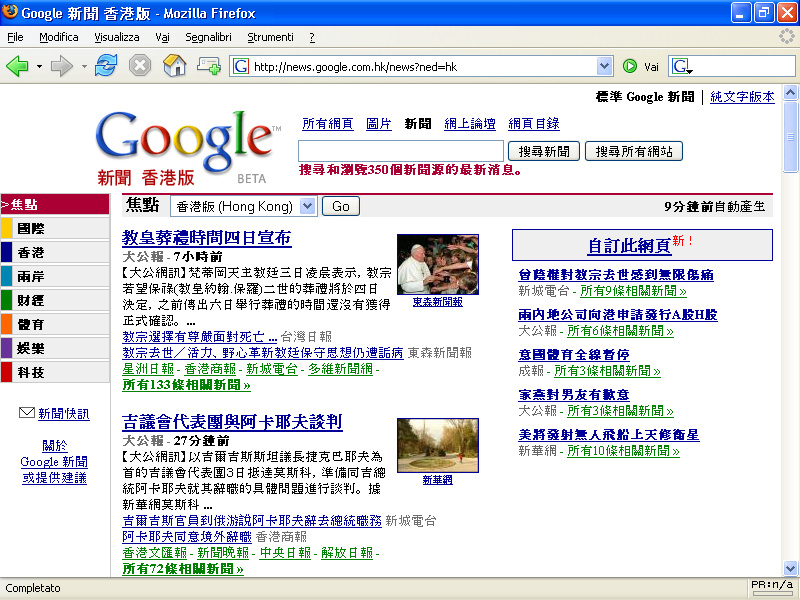Open the back history dropdown arrow
Screen dimensions: 800x600
[x=39, y=66]
